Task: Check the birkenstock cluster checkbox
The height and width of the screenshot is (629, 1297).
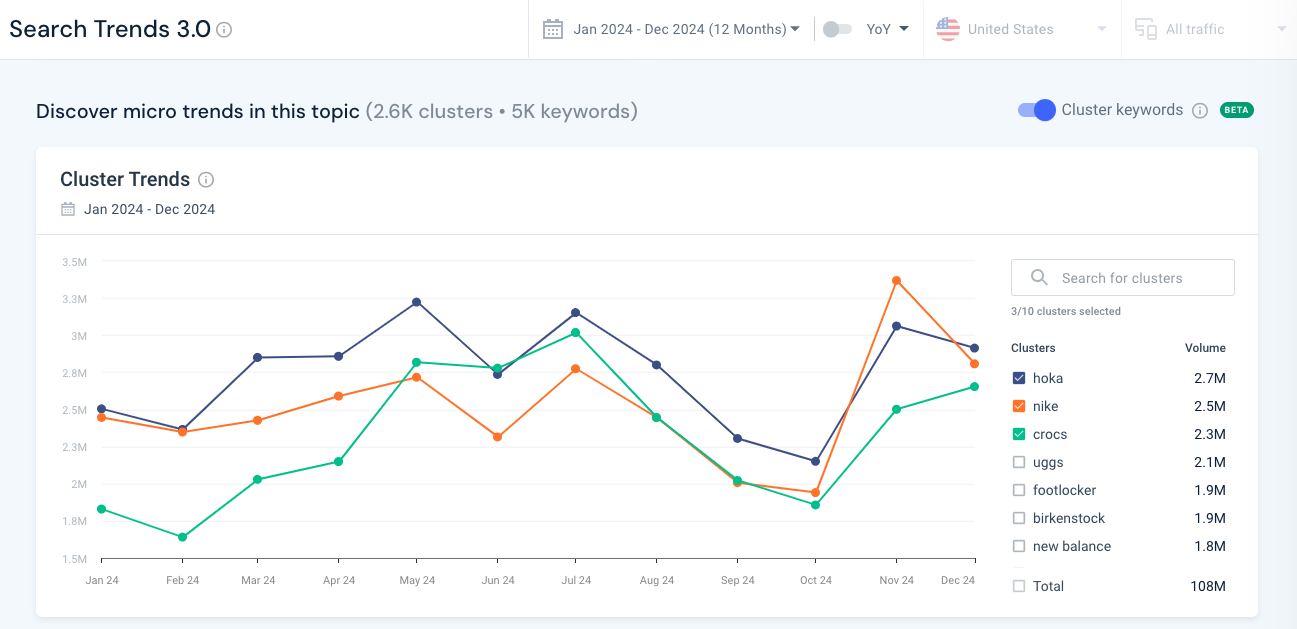Action: pyautogui.click(x=1019, y=518)
